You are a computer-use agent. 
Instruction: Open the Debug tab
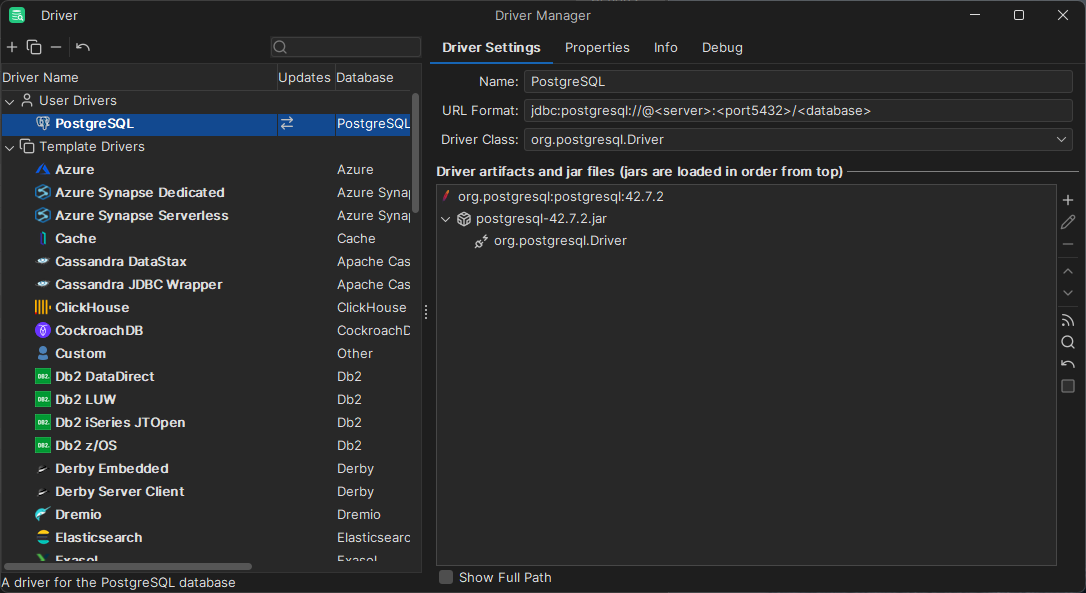[x=722, y=48]
